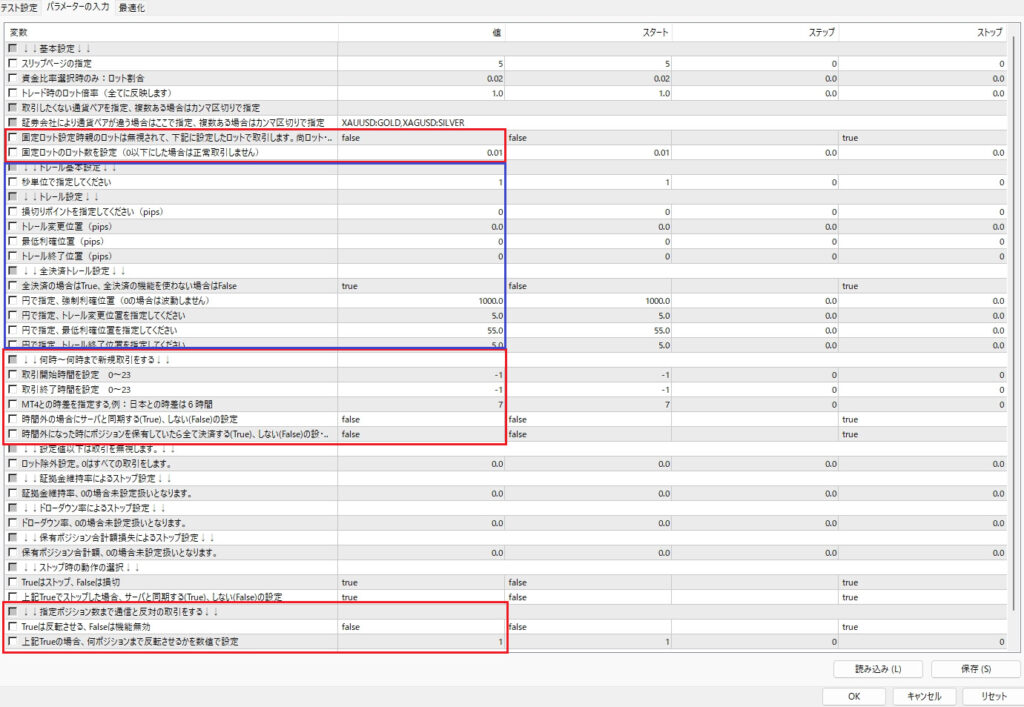Switch to the テスト設定 tab
Viewport: 1024px width, 707px height.
(x=20, y=7)
